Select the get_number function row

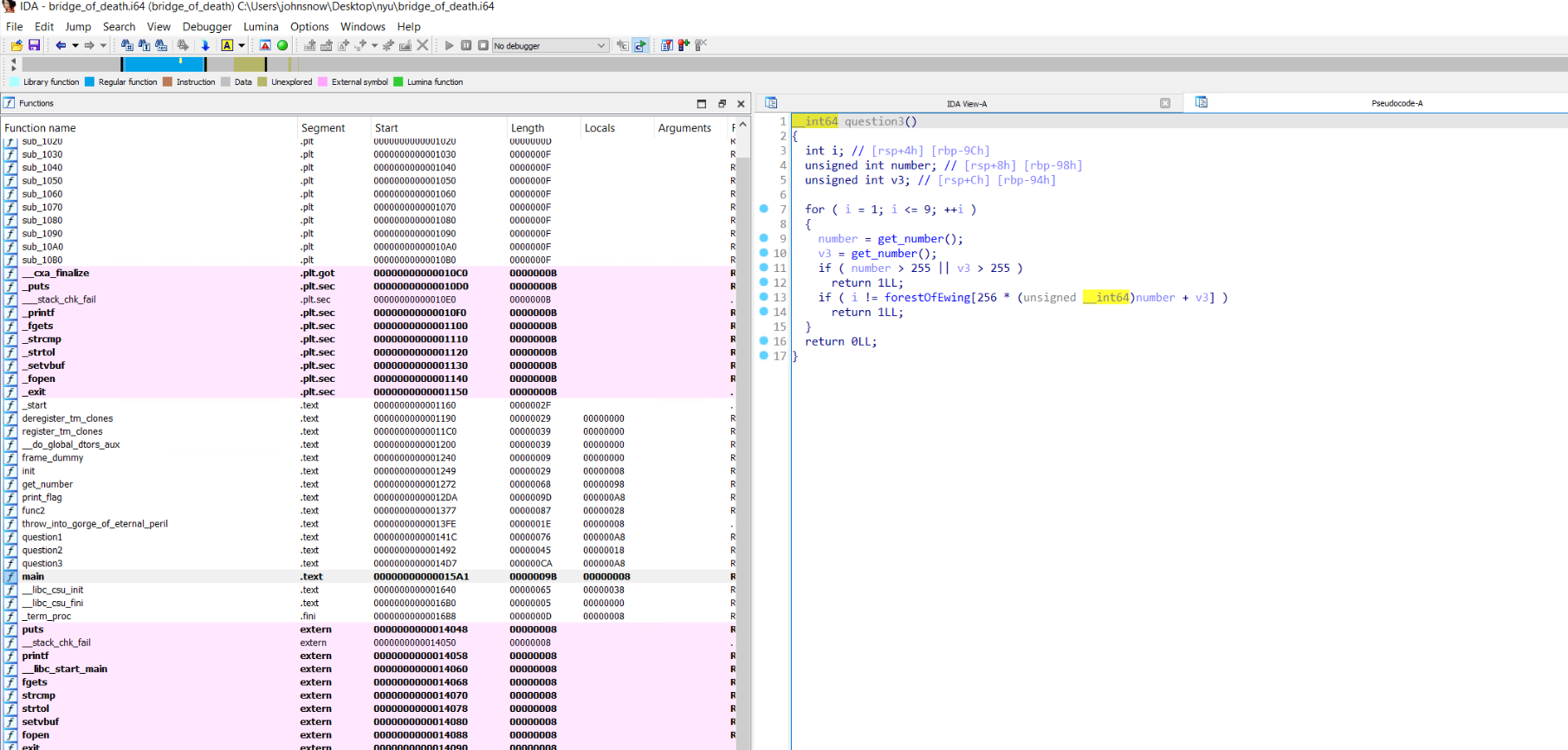pos(369,485)
